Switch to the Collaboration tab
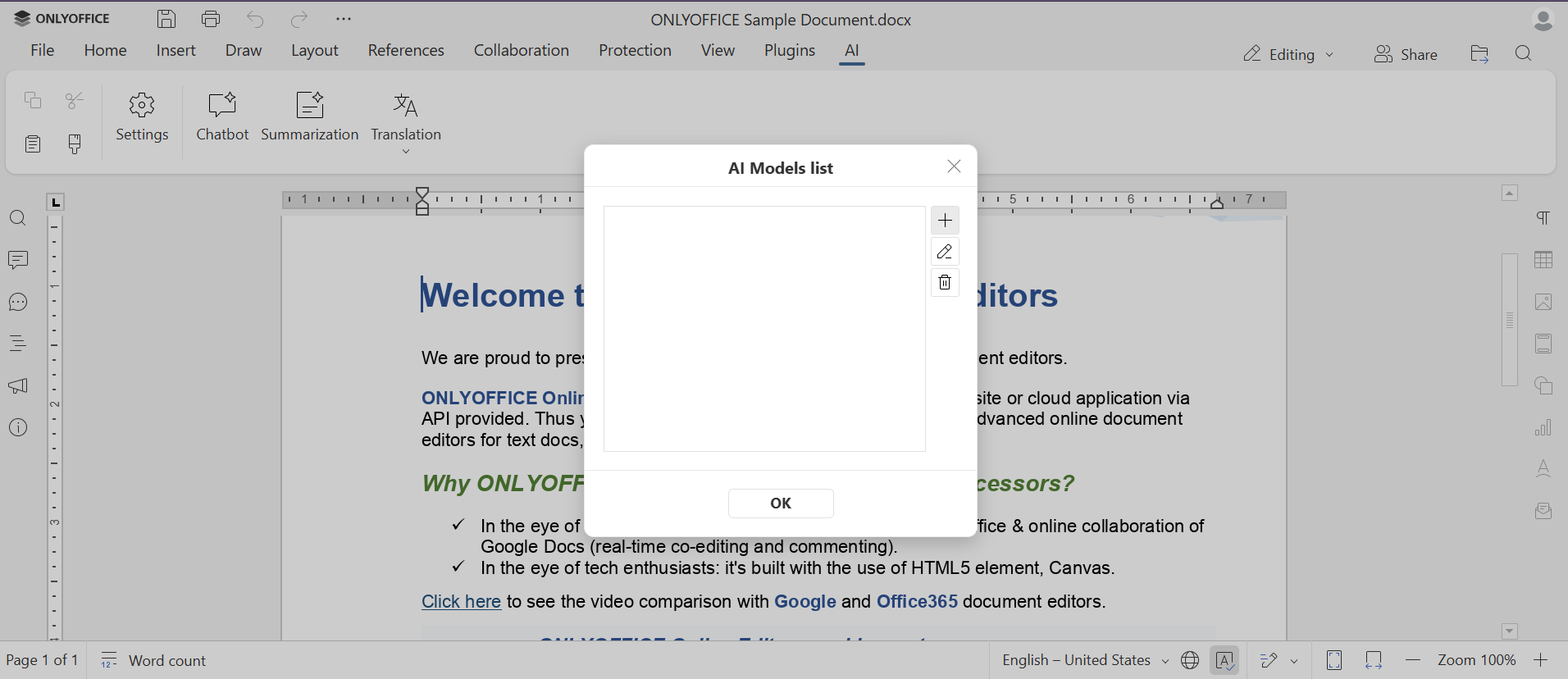 pyautogui.click(x=522, y=51)
